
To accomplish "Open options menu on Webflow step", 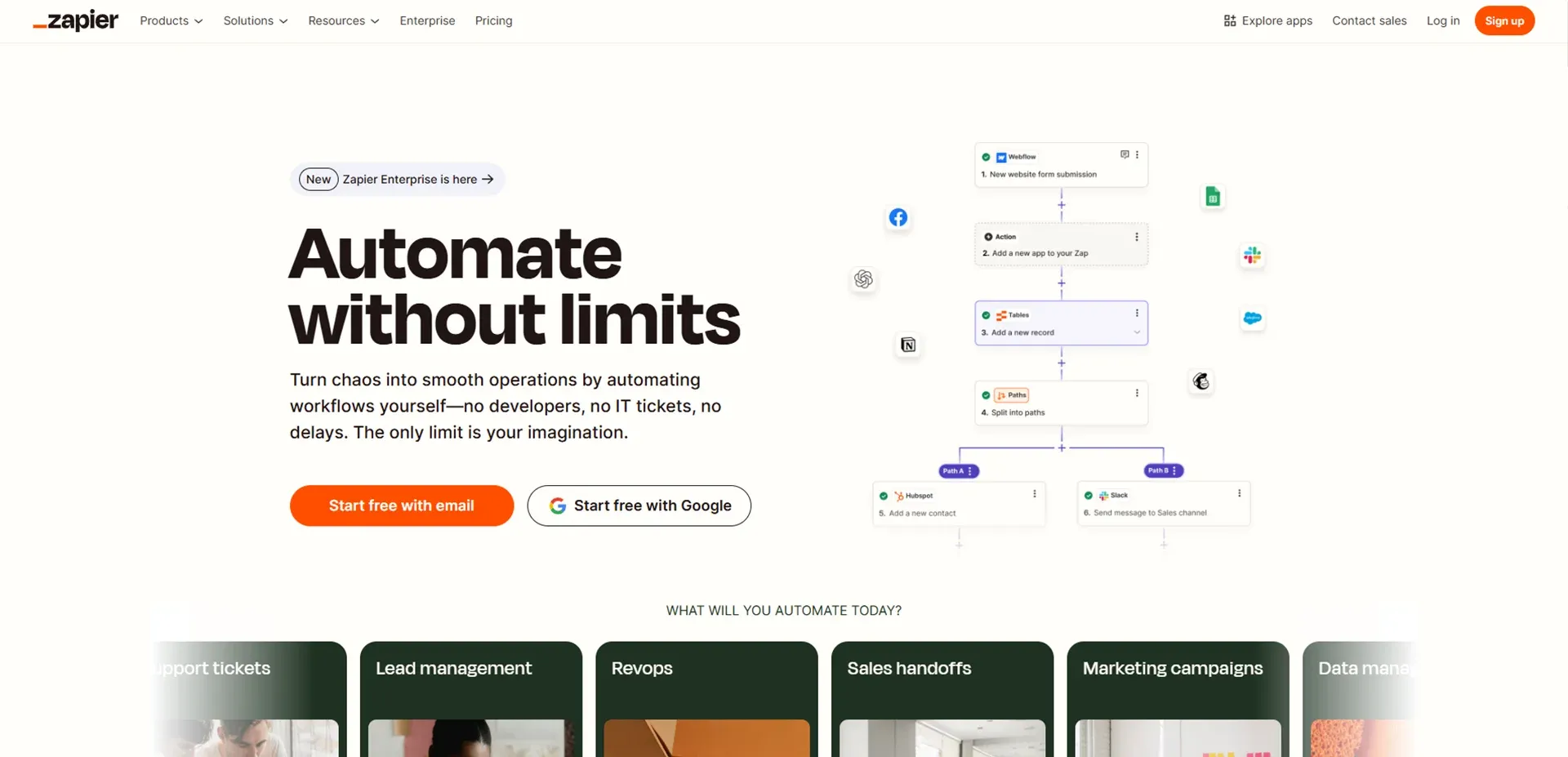I will click(x=1137, y=154).
